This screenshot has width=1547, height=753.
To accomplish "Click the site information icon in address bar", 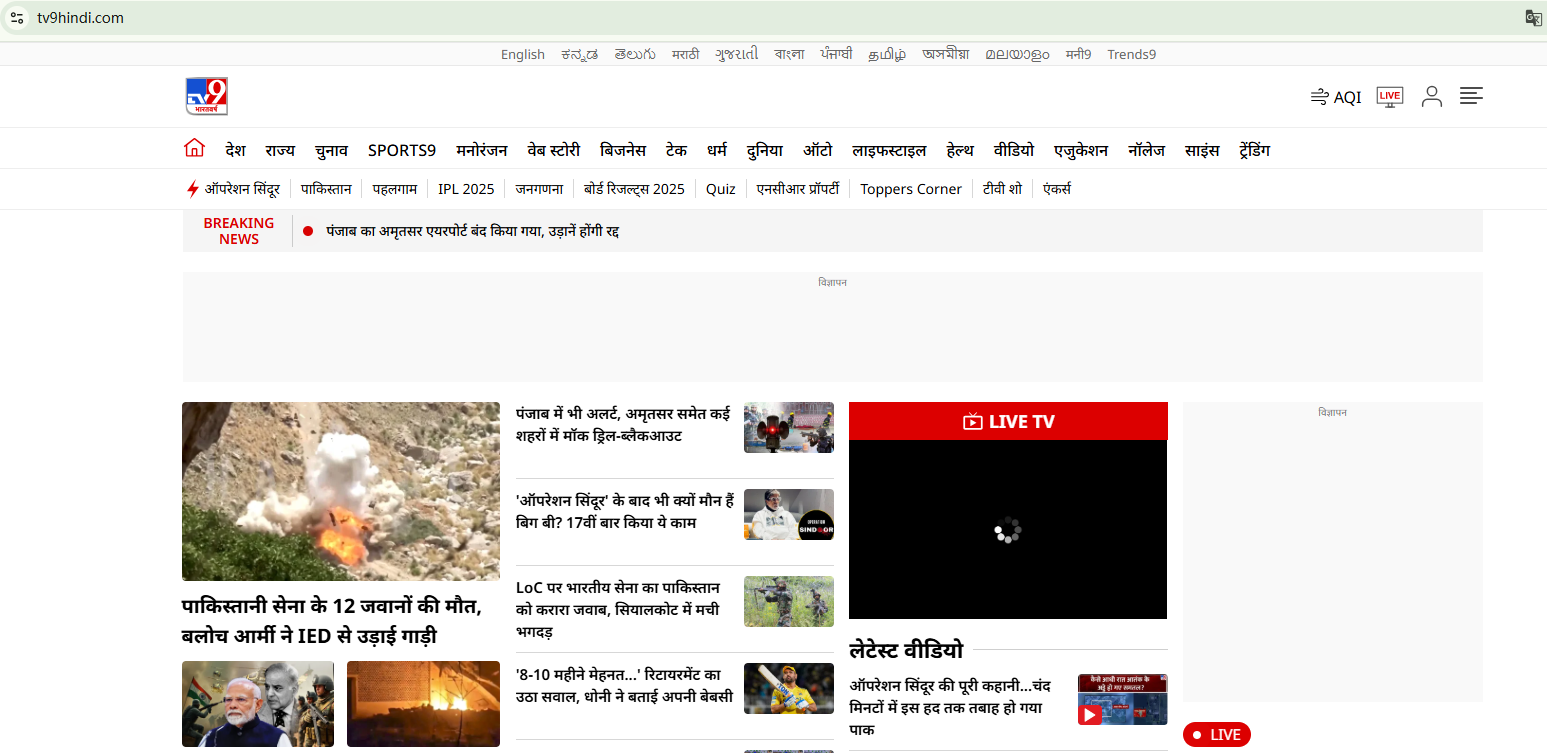I will [x=17, y=17].
